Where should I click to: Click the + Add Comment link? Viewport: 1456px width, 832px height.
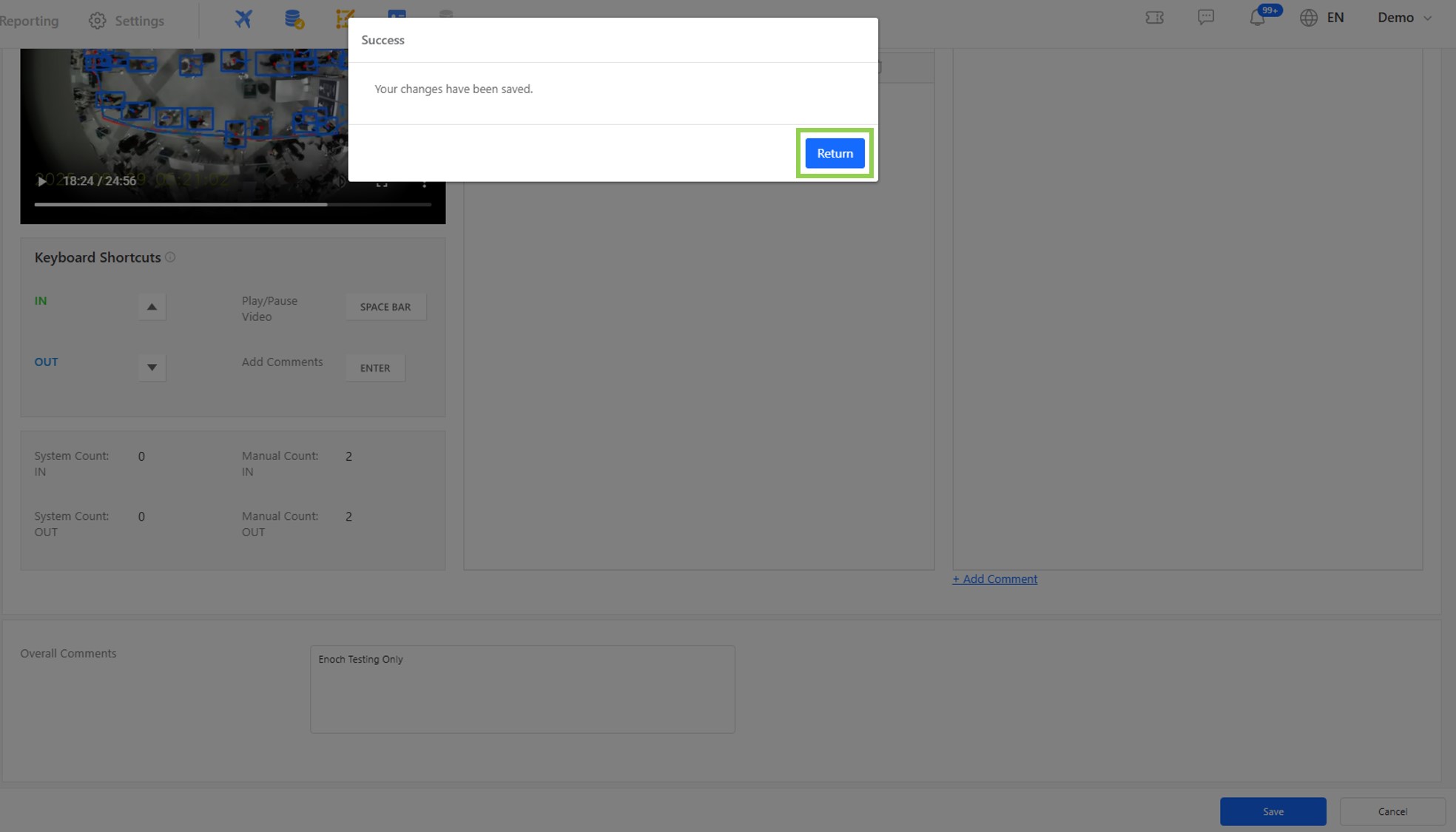994,579
